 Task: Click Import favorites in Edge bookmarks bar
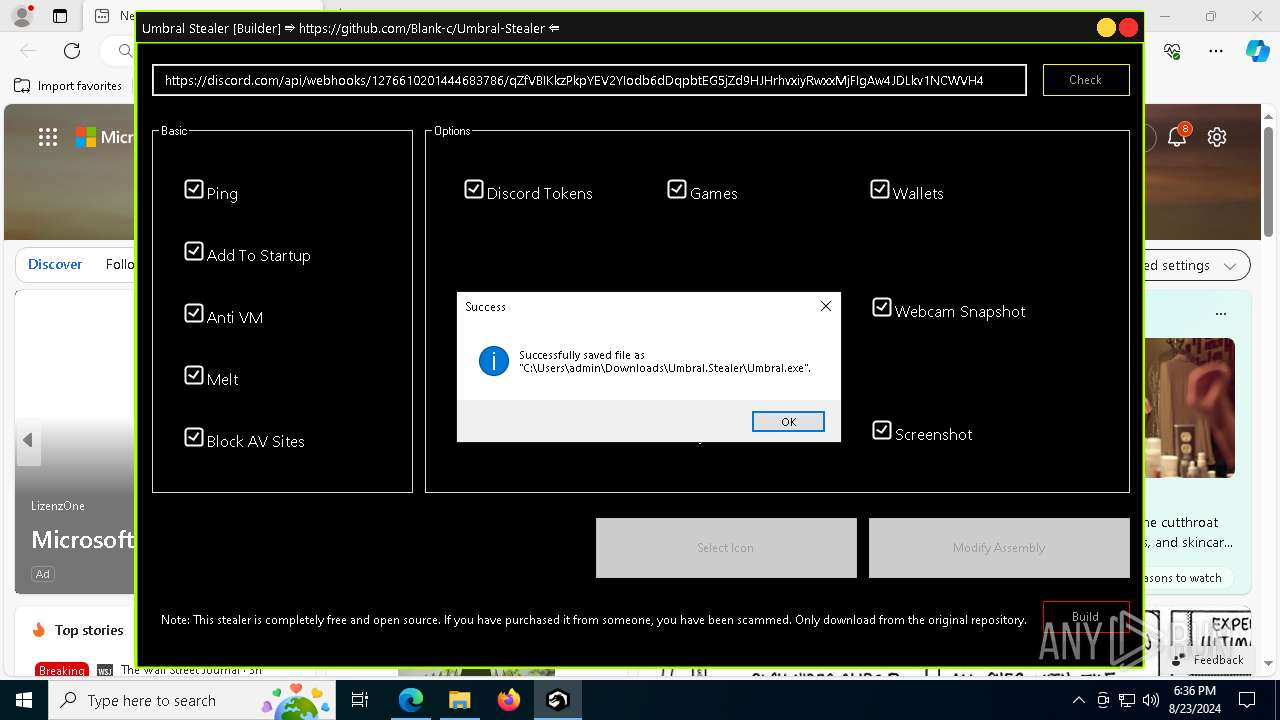pyautogui.click(x=68, y=86)
